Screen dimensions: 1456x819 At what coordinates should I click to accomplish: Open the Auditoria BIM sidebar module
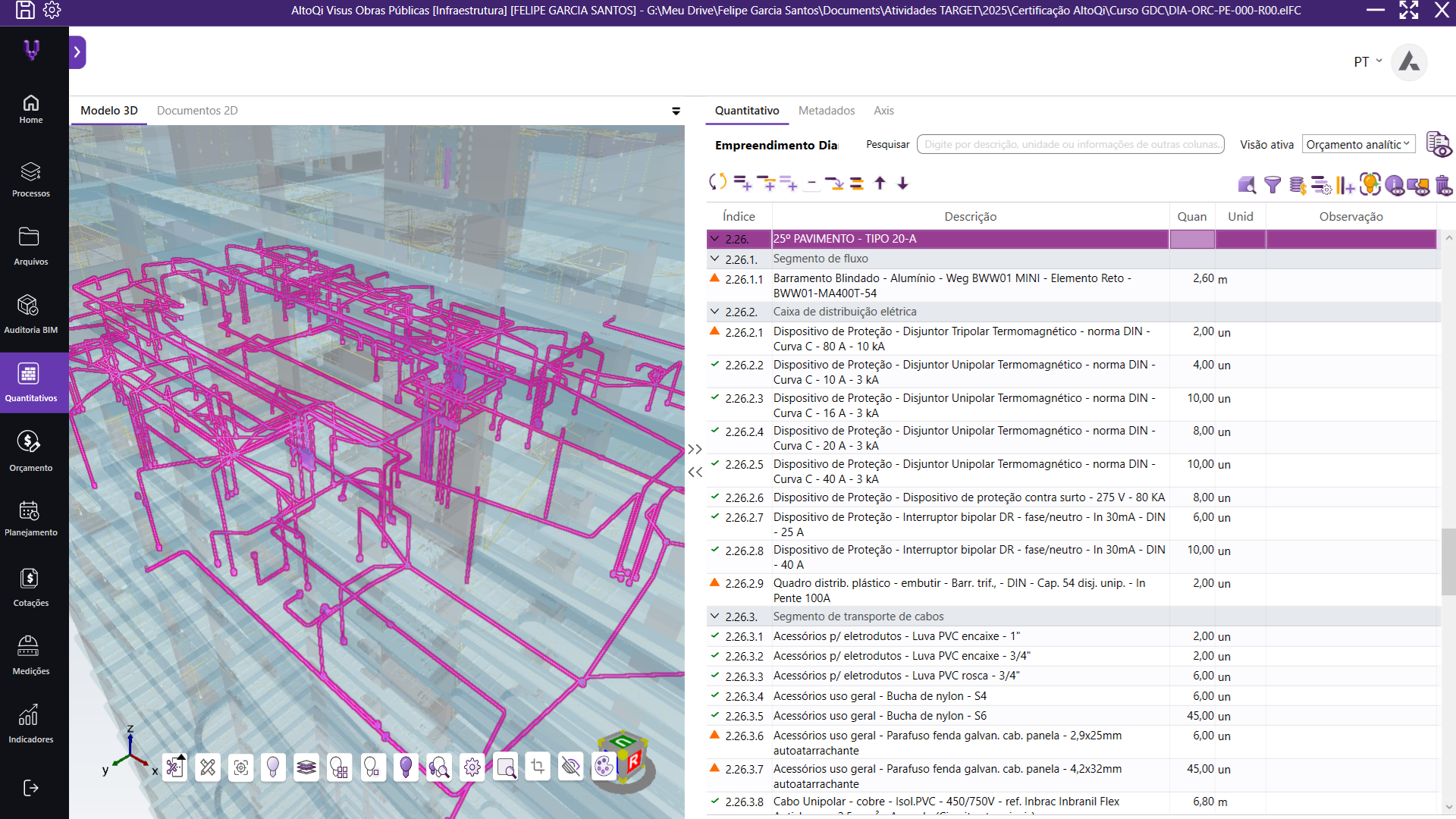(30, 314)
